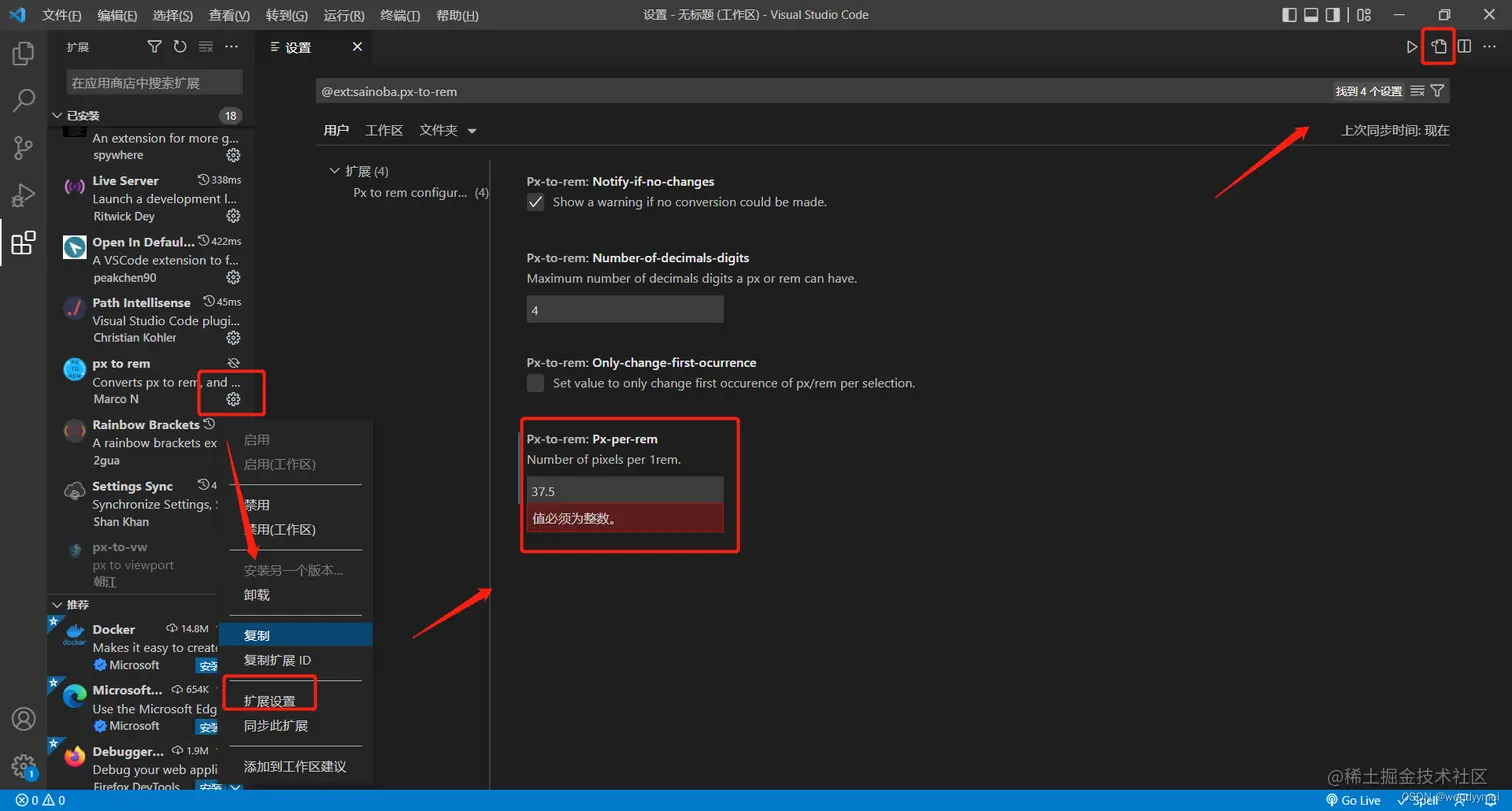
Task: Choose 复制 in the context menu
Action: (295, 635)
